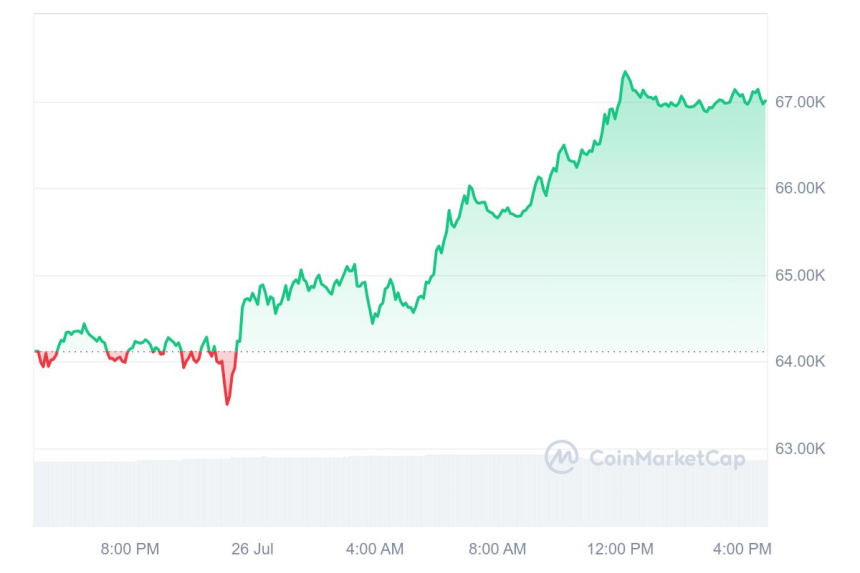
Task: Click the CoinMarketCap watermark text
Action: [x=667, y=458]
